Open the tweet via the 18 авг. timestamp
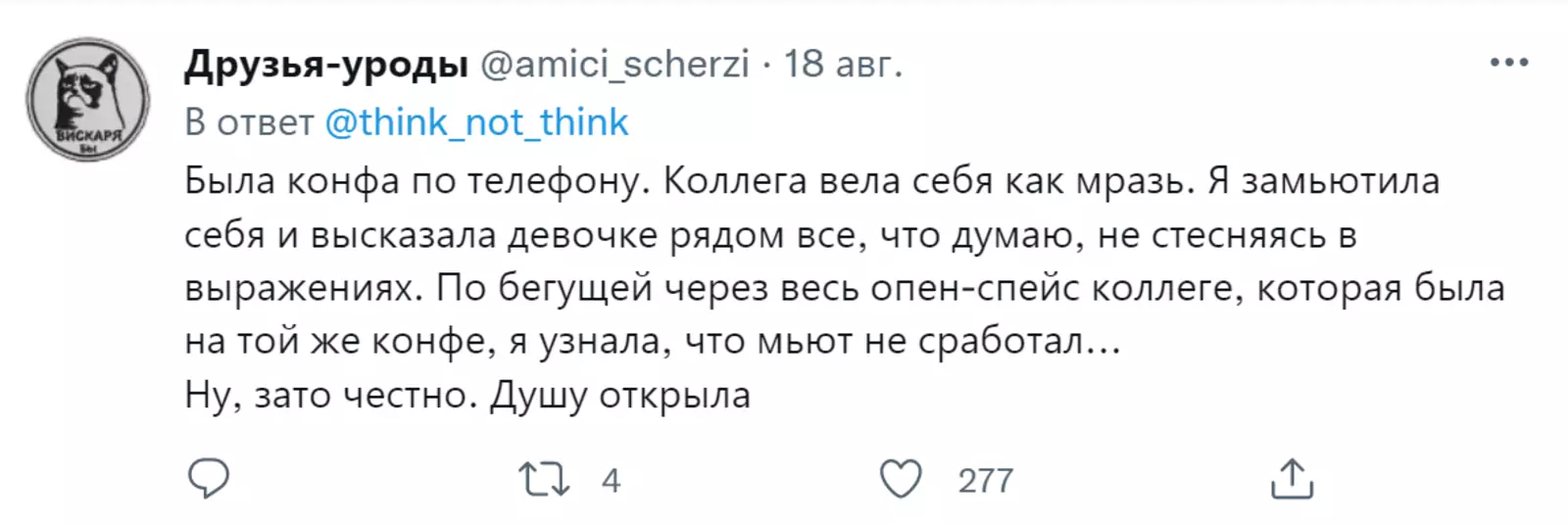The image size is (1568, 524). (x=843, y=65)
